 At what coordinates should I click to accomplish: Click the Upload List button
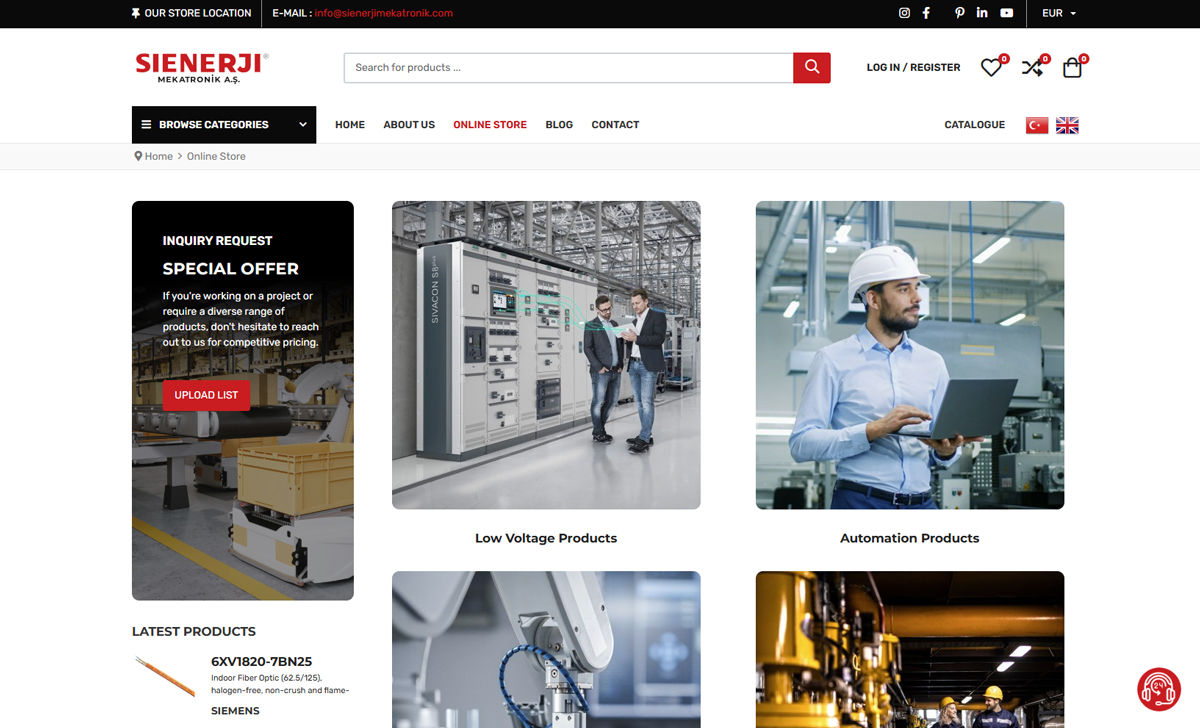[x=206, y=395]
